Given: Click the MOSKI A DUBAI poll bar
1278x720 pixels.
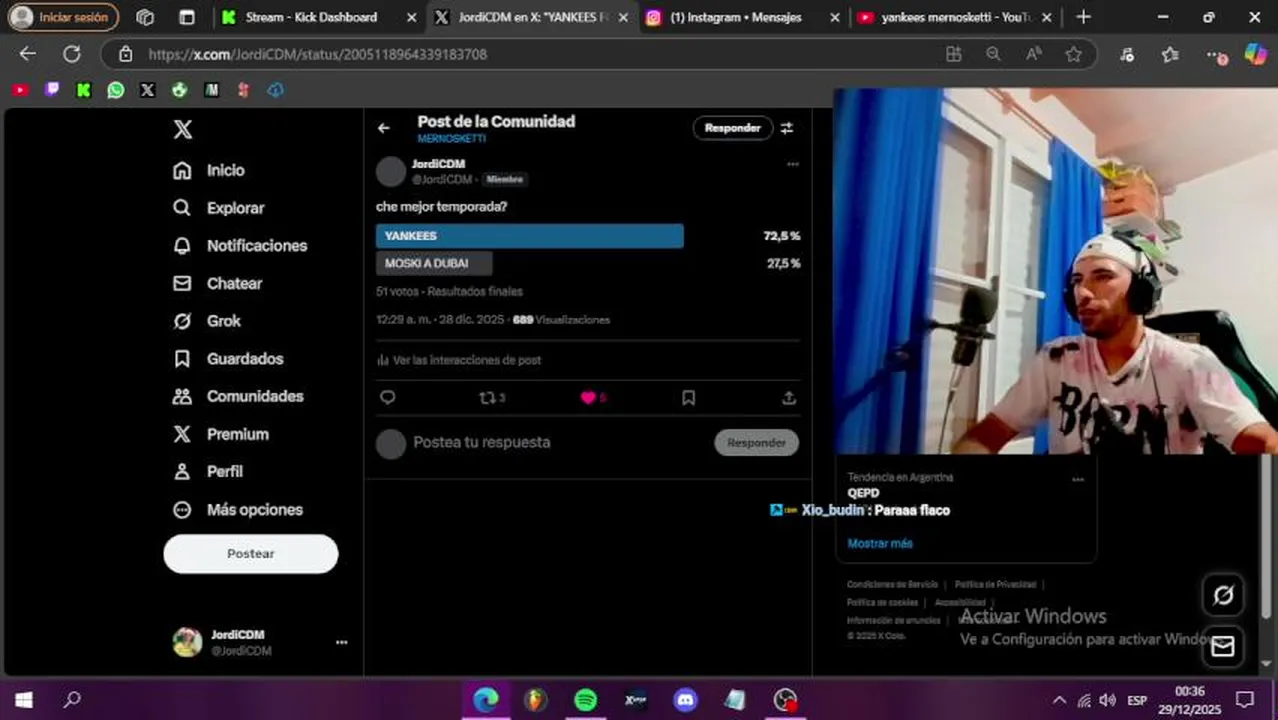Looking at the screenshot, I should 434,264.
